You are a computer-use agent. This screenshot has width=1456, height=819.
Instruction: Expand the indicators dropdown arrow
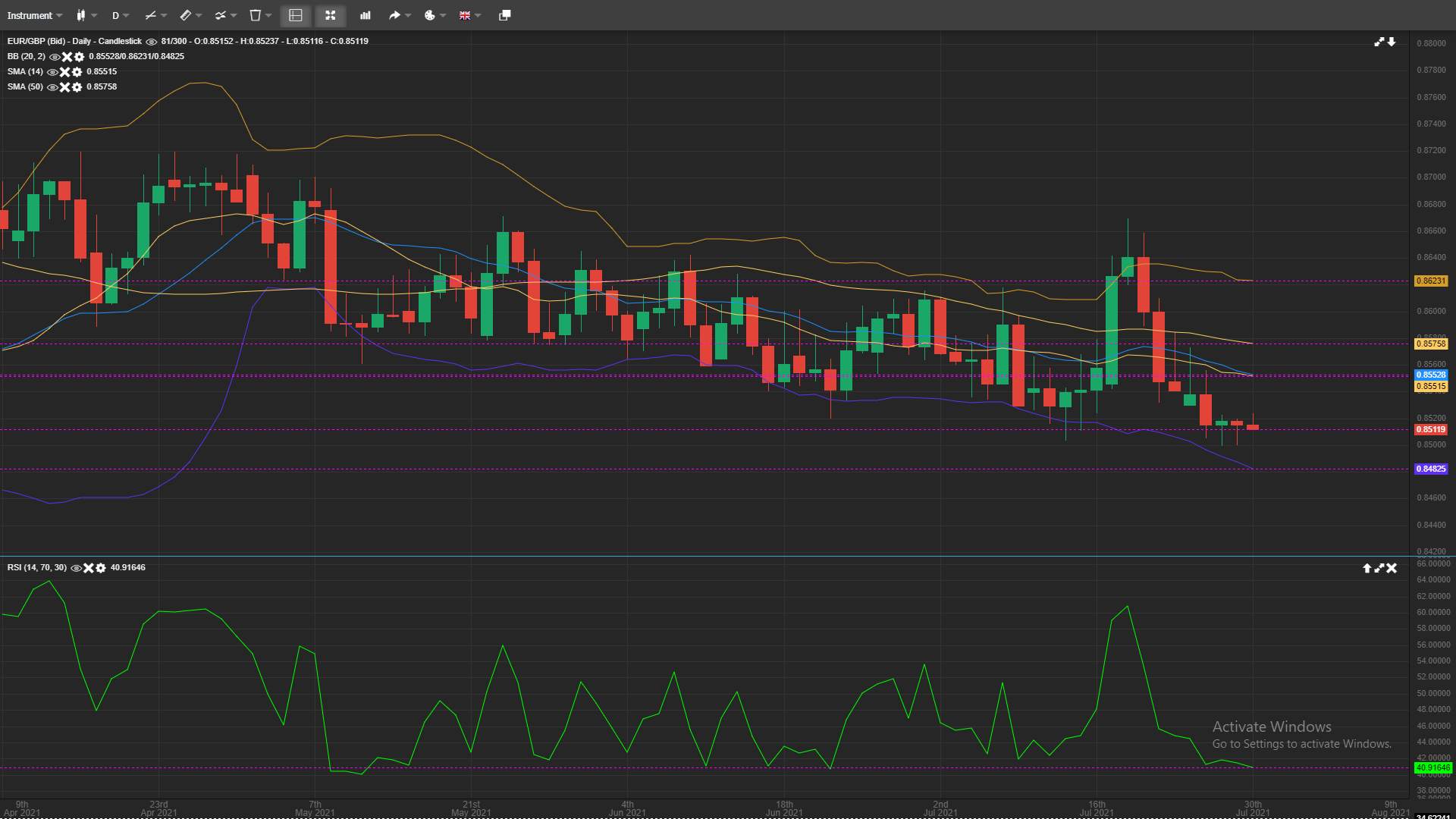click(x=234, y=15)
